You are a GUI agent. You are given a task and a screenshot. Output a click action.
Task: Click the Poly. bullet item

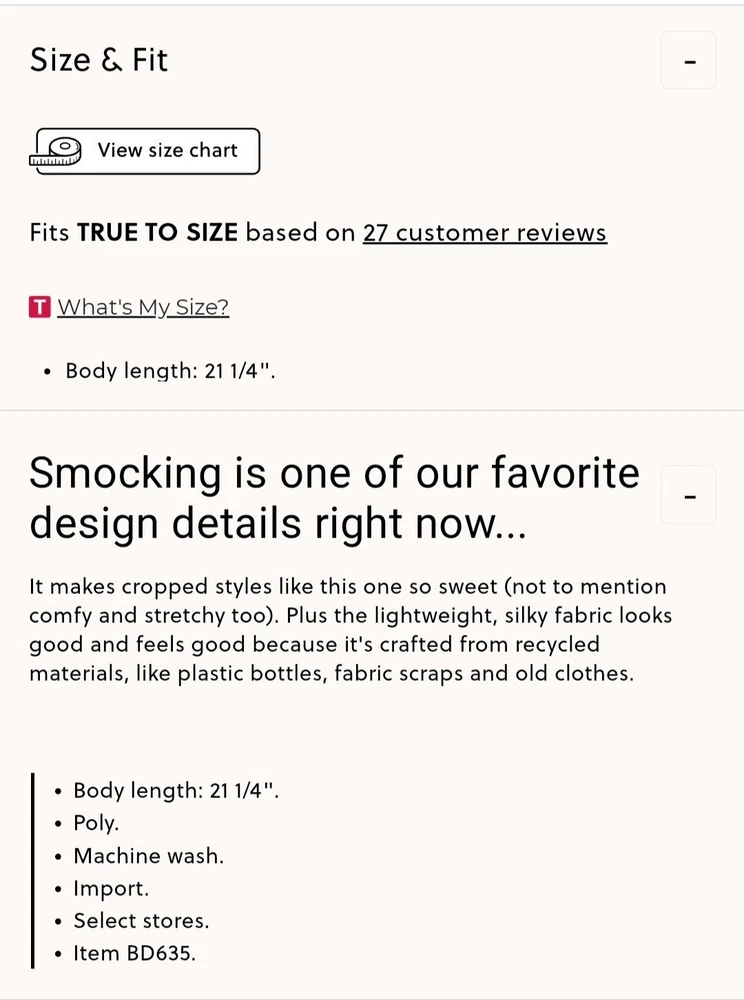[x=96, y=823]
